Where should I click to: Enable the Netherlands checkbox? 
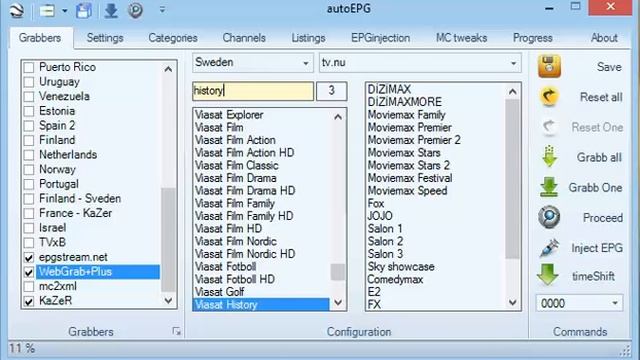29,155
